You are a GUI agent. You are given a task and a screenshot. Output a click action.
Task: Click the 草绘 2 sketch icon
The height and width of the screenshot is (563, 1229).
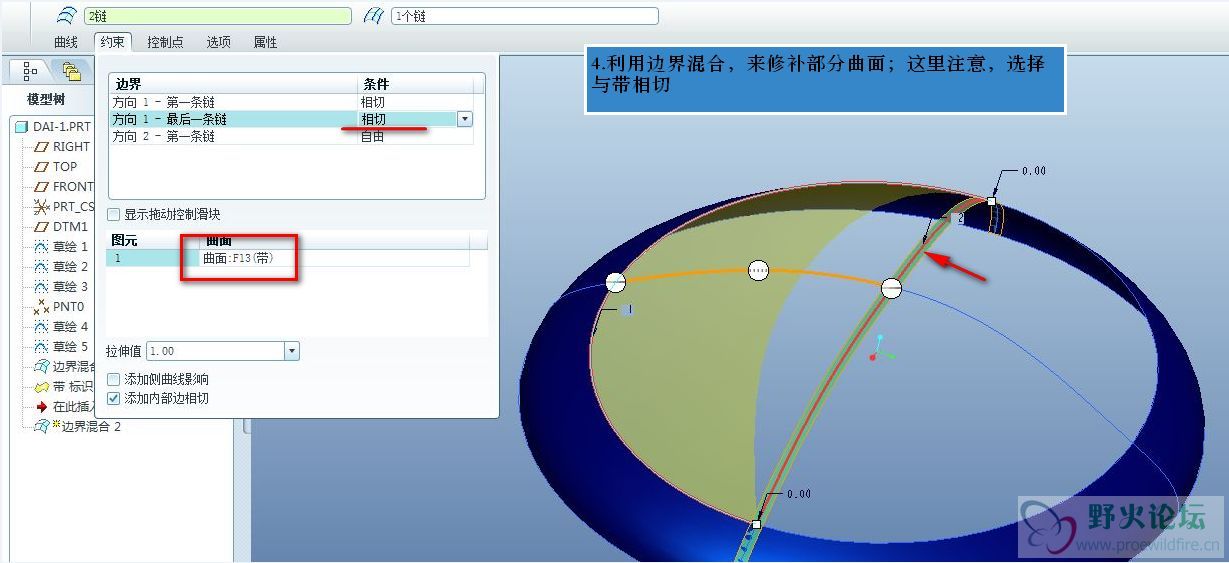(42, 266)
